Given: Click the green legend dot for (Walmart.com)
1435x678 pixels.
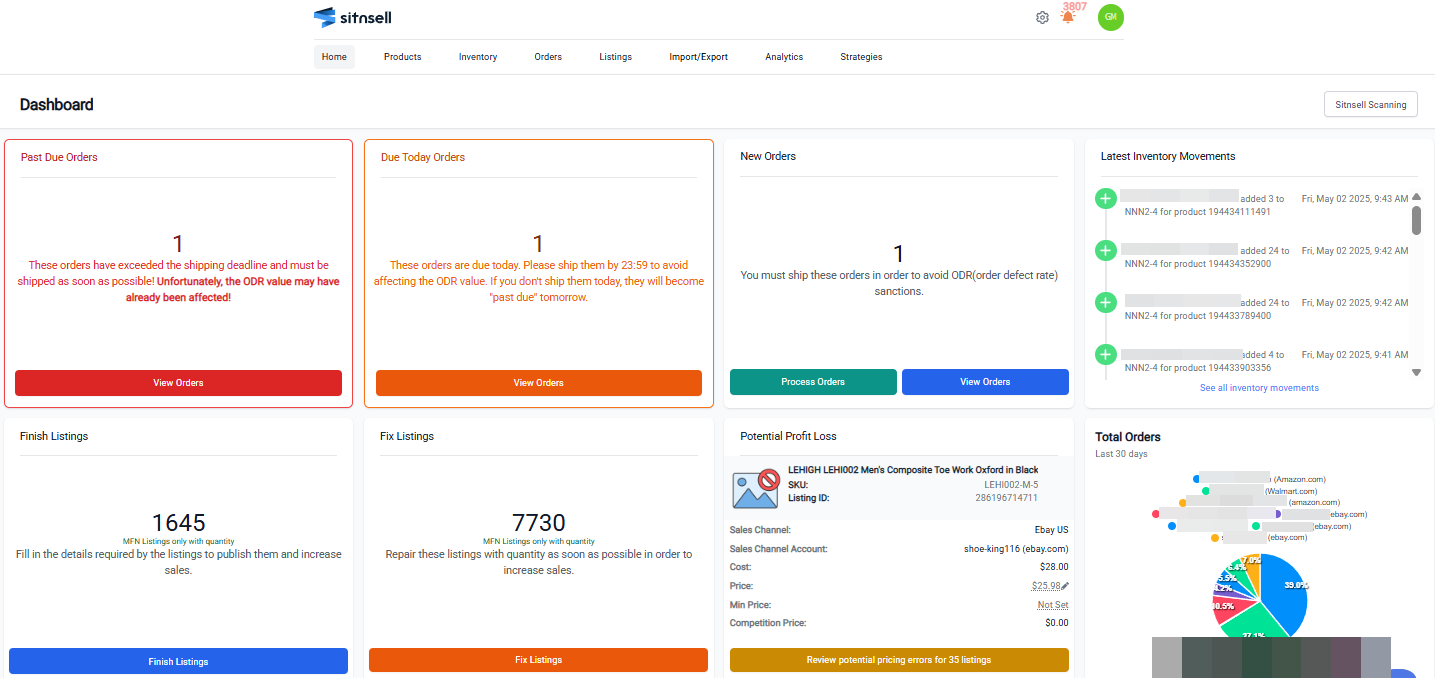Looking at the screenshot, I should pyautogui.click(x=1206, y=491).
